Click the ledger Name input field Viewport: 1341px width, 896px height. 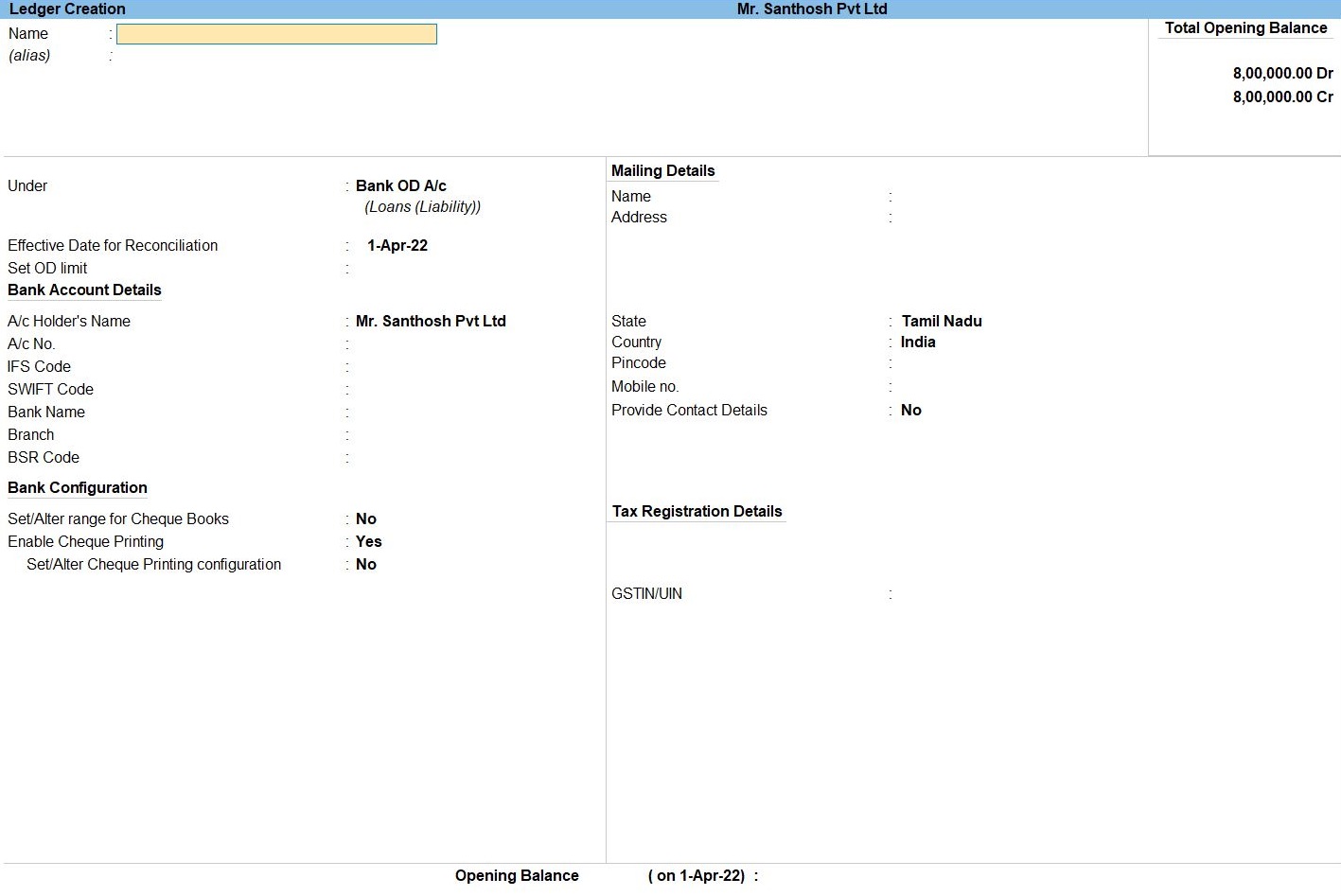coord(276,34)
